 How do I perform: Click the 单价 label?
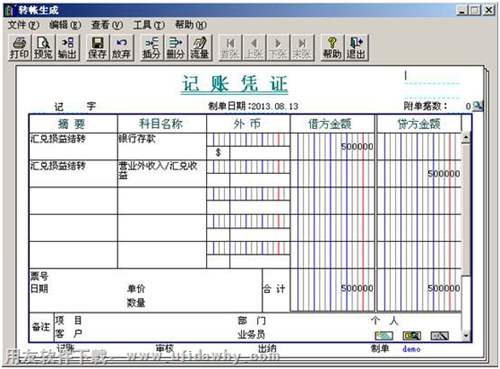click(136, 288)
